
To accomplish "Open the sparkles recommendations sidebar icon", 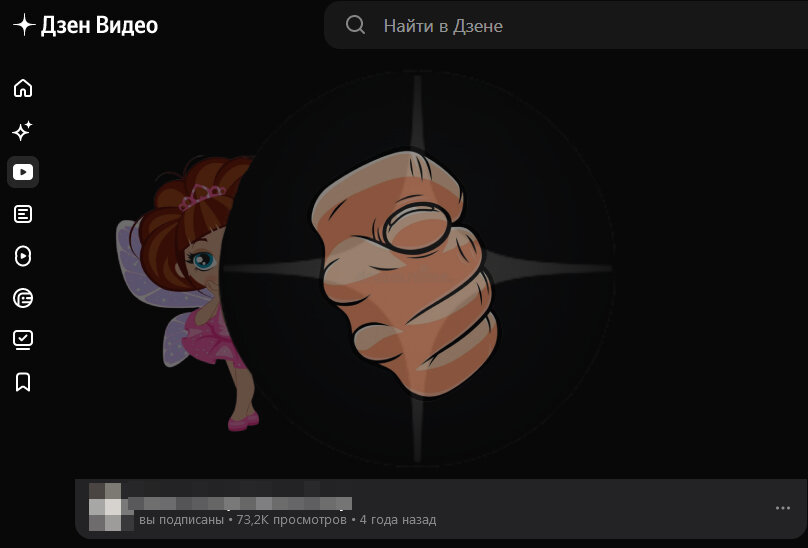I will point(23,130).
